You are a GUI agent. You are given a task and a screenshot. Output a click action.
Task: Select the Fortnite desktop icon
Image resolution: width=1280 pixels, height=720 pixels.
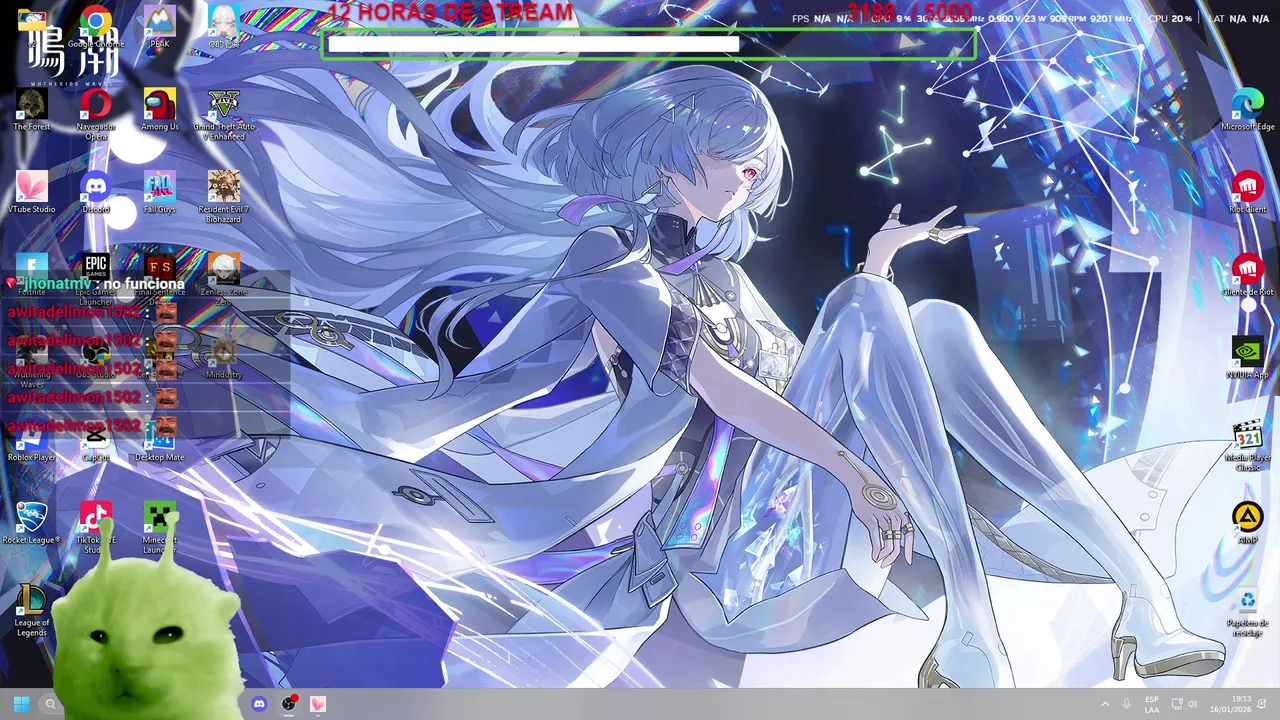32,274
